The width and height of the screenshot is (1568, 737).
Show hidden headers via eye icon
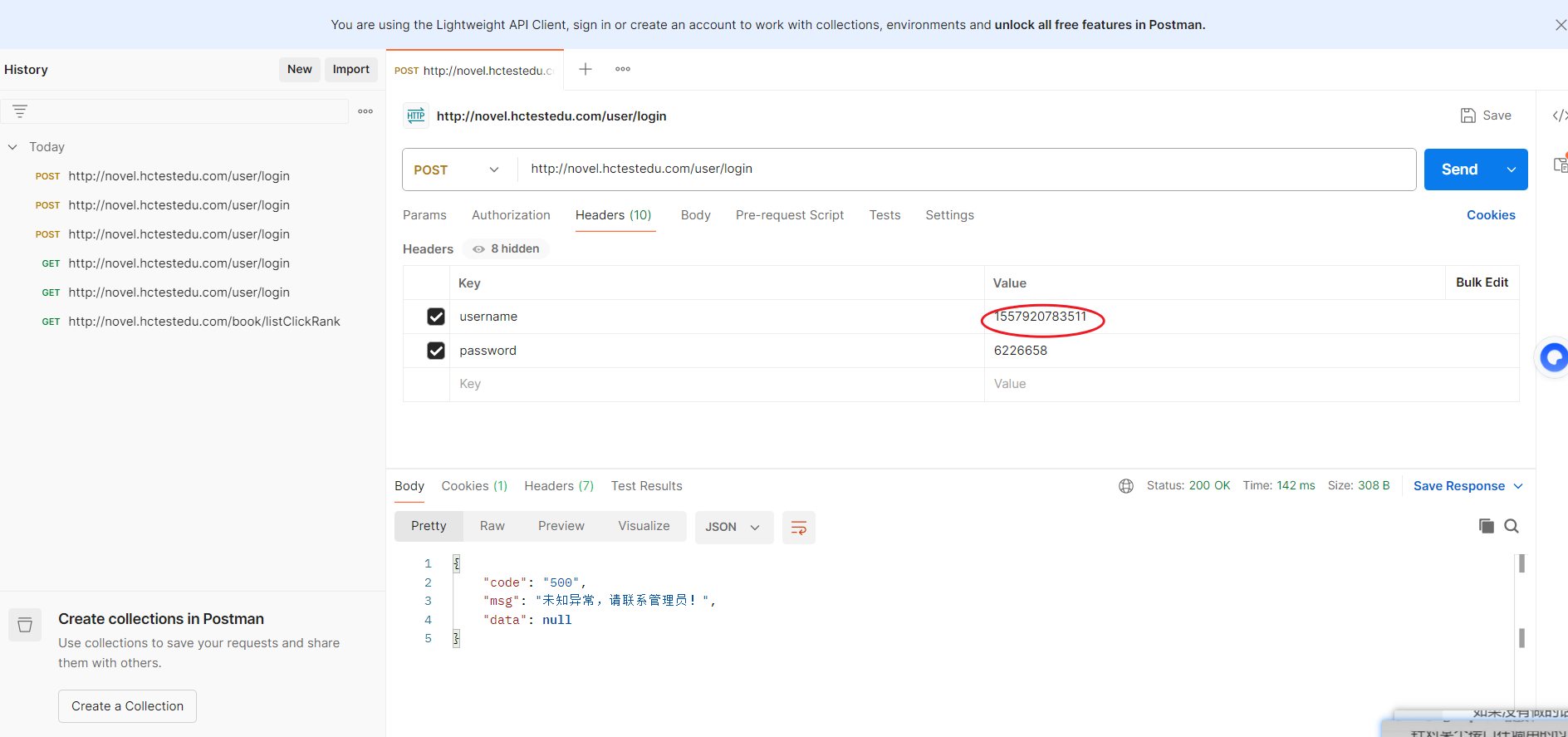[x=478, y=249]
